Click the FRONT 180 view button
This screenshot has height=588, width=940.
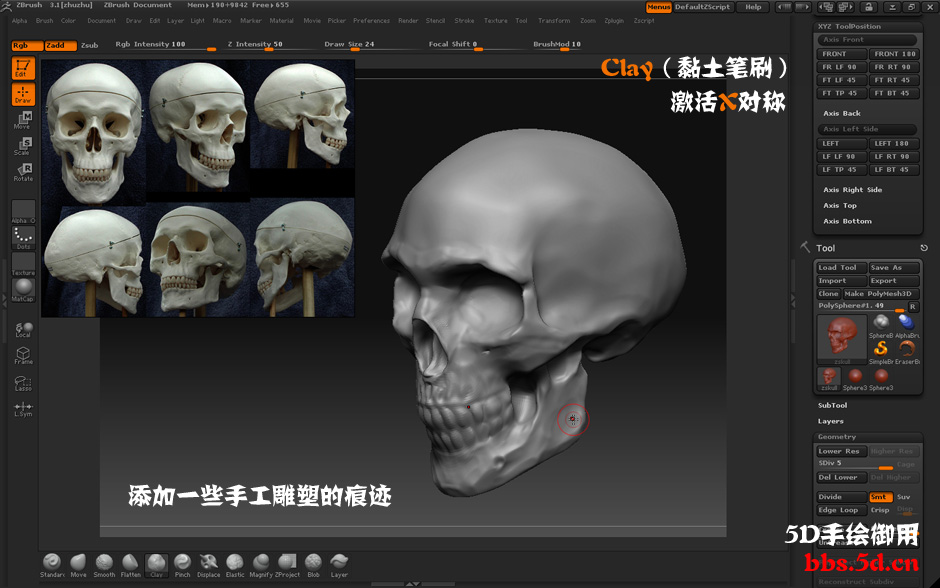(x=894, y=54)
